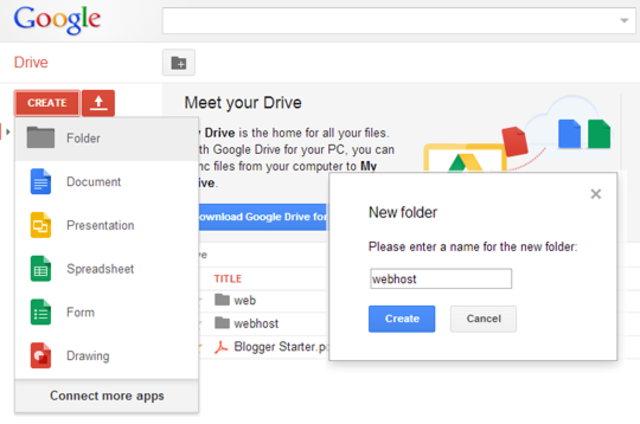Select the red Drawing icon
This screenshot has height=424, width=640.
[x=40, y=355]
